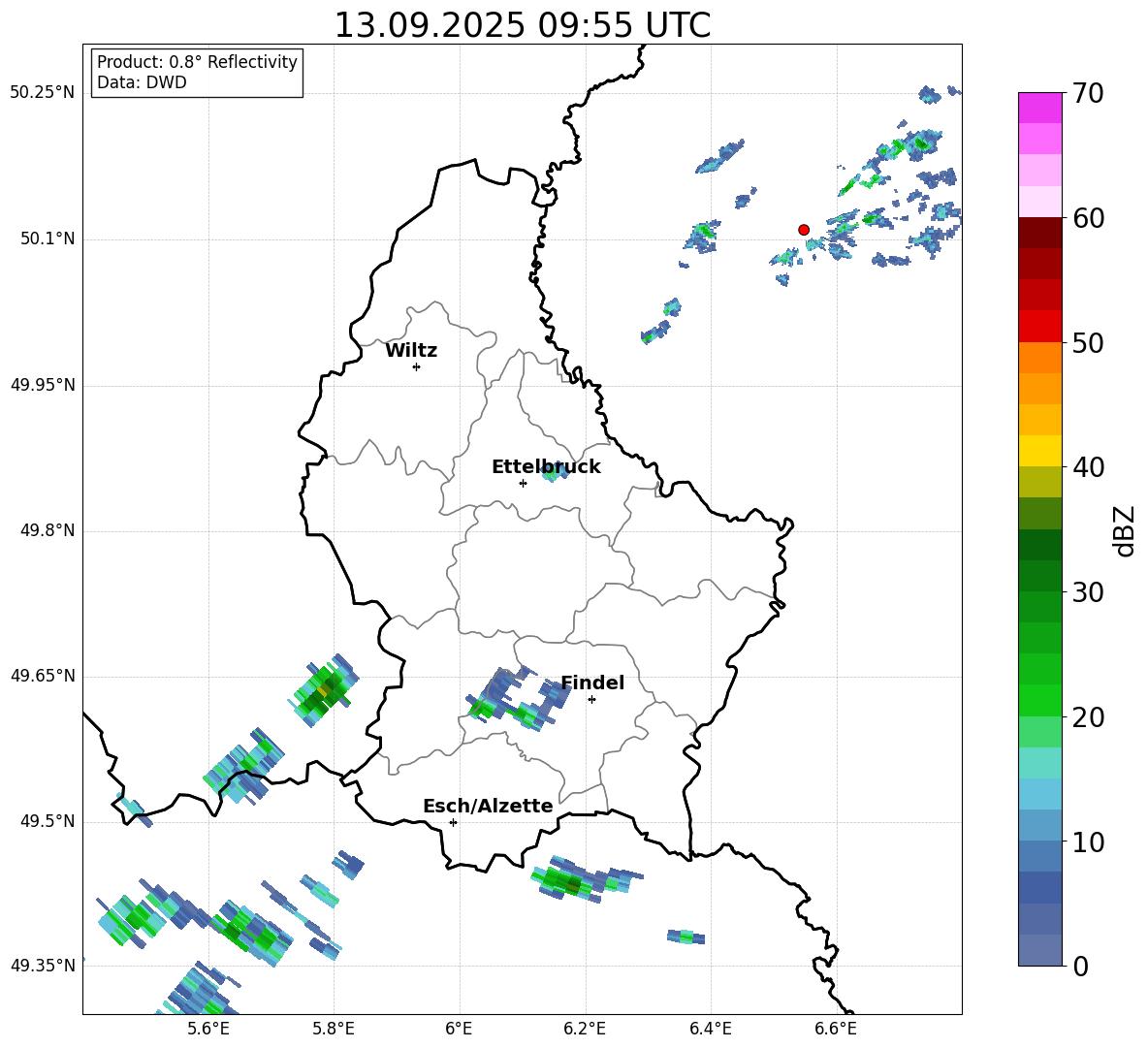This screenshot has width=1148, height=1048.
Task: Click the radar echo west of Findel
Action: (x=519, y=698)
